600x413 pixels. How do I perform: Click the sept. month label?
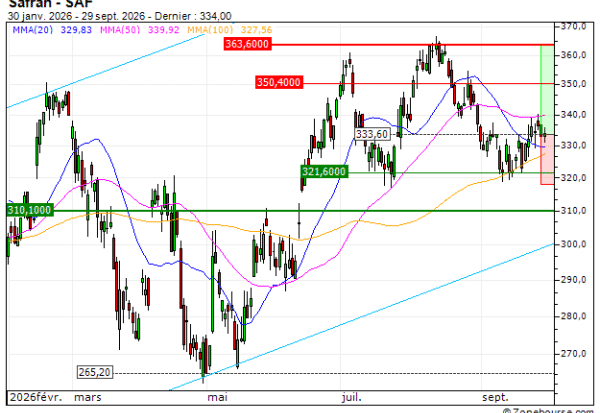tap(495, 397)
